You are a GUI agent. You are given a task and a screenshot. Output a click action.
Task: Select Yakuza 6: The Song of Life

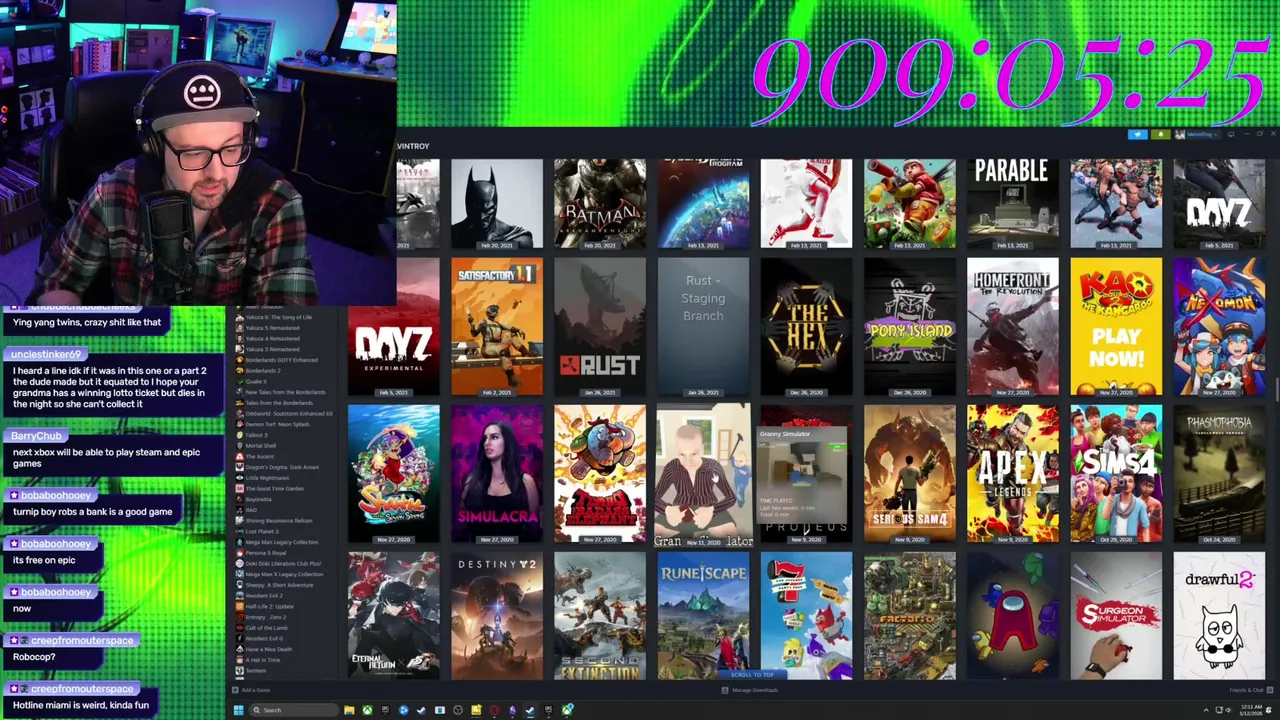tap(278, 317)
